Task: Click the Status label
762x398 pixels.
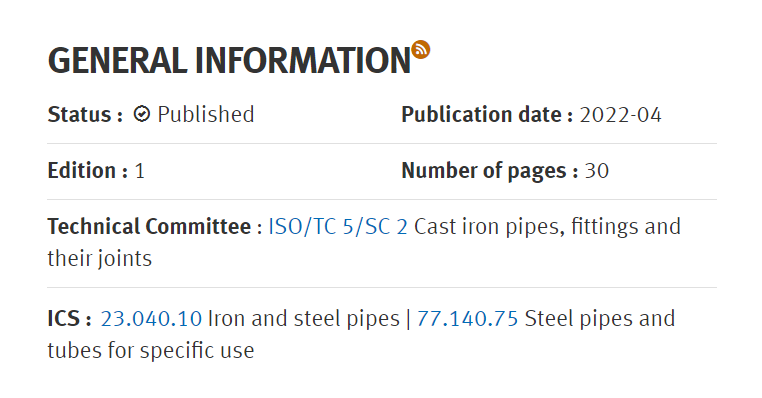Action: (85, 115)
